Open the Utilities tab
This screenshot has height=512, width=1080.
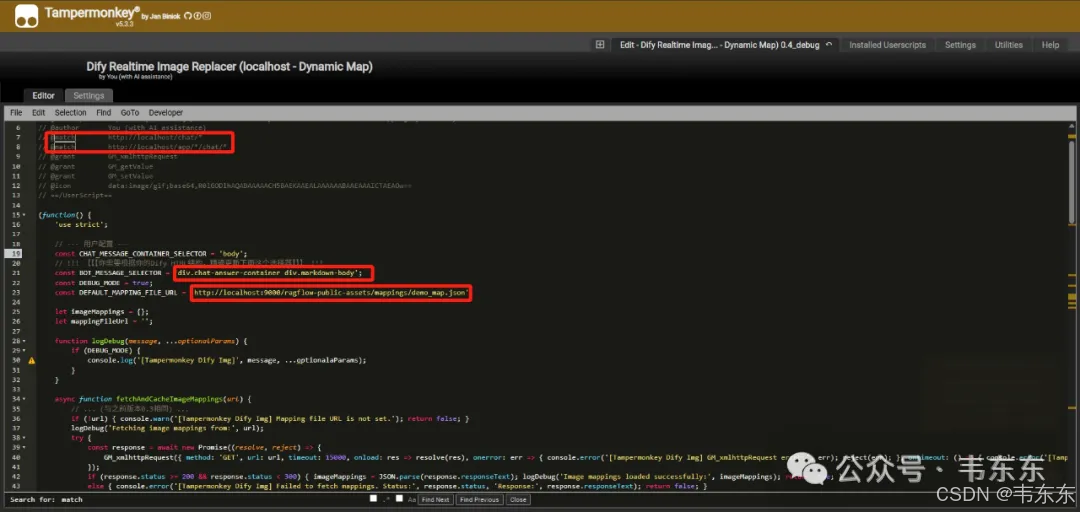pyautogui.click(x=1008, y=45)
